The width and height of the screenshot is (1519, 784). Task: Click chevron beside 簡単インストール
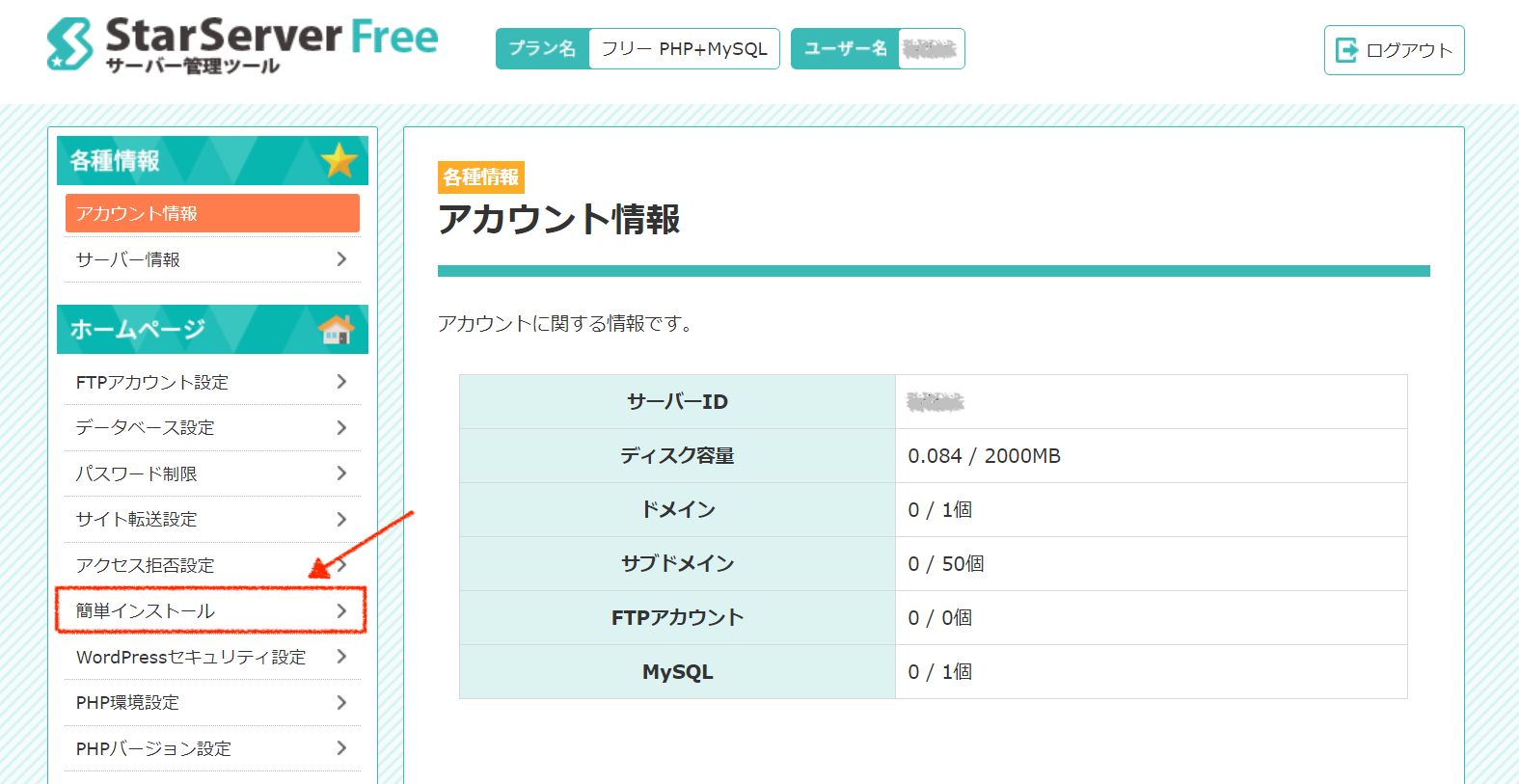point(341,610)
